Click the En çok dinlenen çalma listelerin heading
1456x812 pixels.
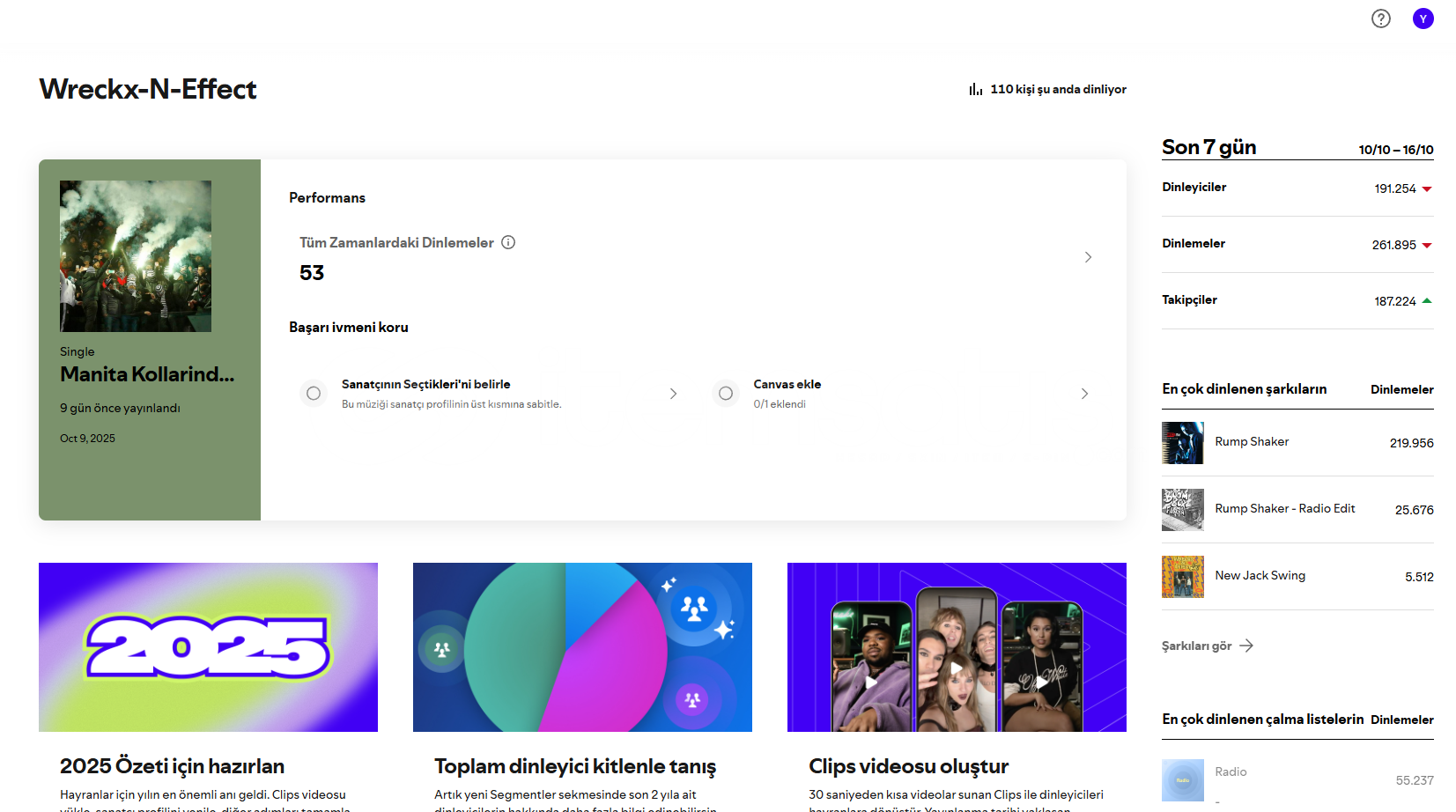coord(1262,719)
